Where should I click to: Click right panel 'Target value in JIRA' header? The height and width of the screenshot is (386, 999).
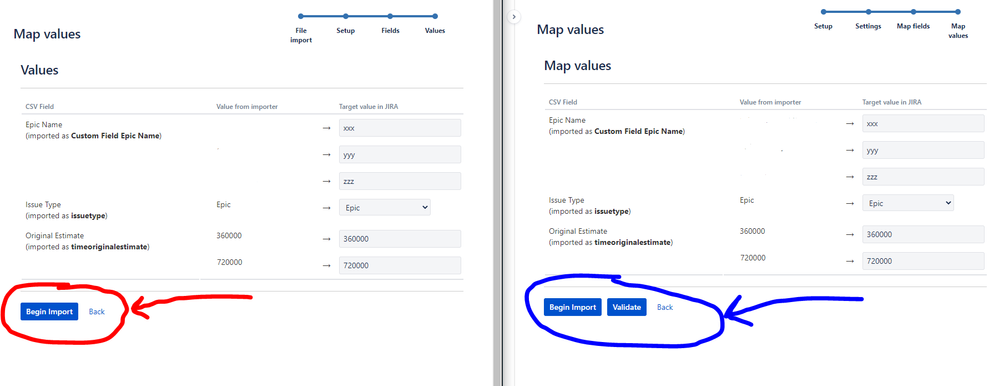[x=891, y=102]
